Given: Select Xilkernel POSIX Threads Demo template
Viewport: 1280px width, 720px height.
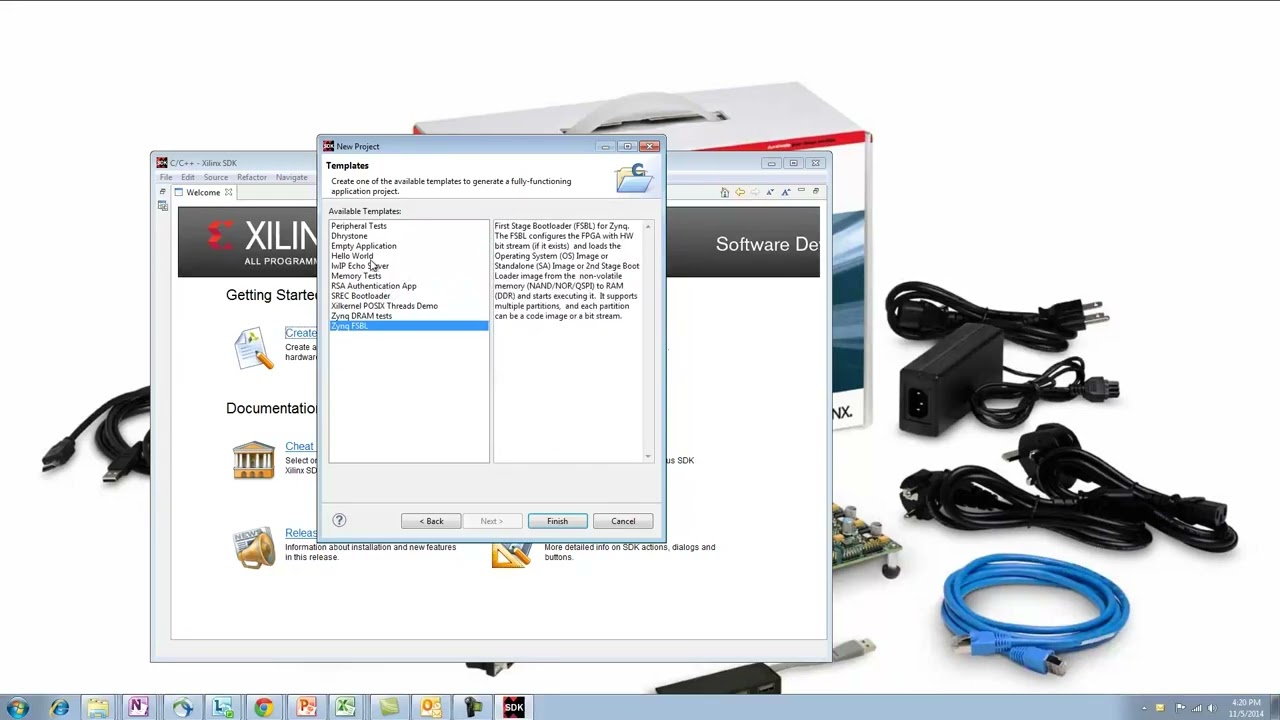Looking at the screenshot, I should tap(385, 306).
